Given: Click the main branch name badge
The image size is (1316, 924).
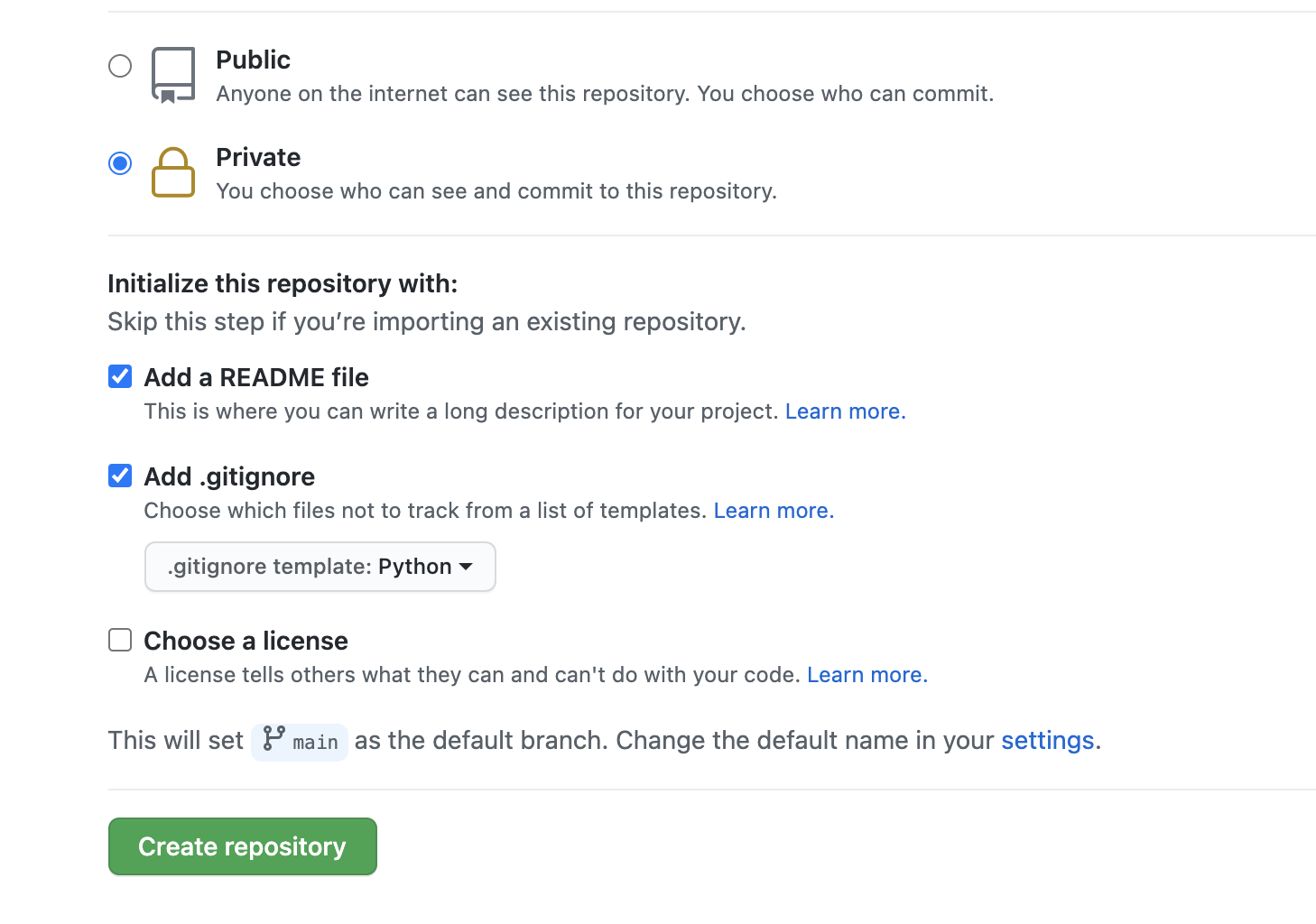Looking at the screenshot, I should point(315,743).
